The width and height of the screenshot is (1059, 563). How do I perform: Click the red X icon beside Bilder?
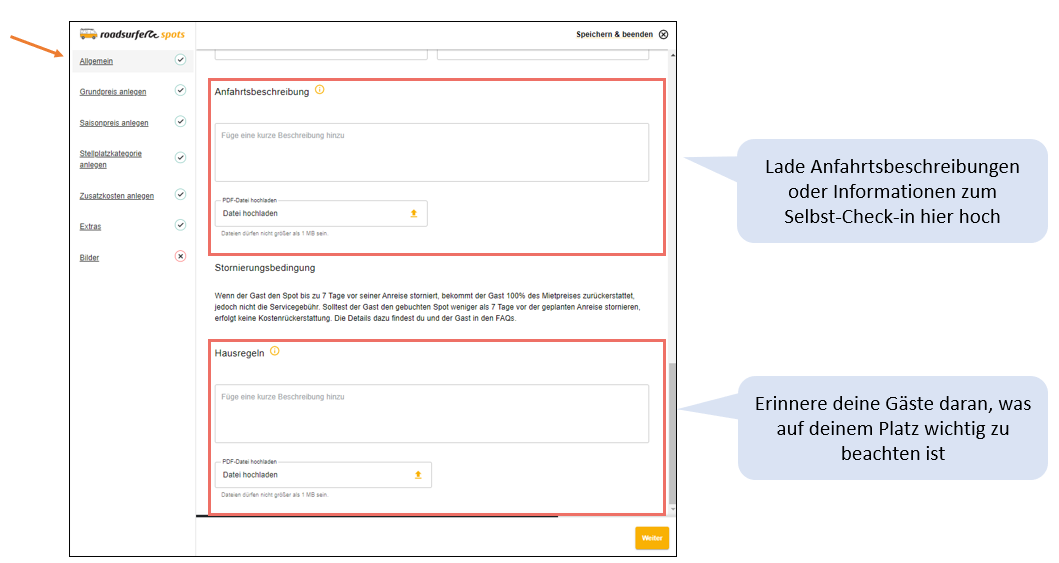180,256
